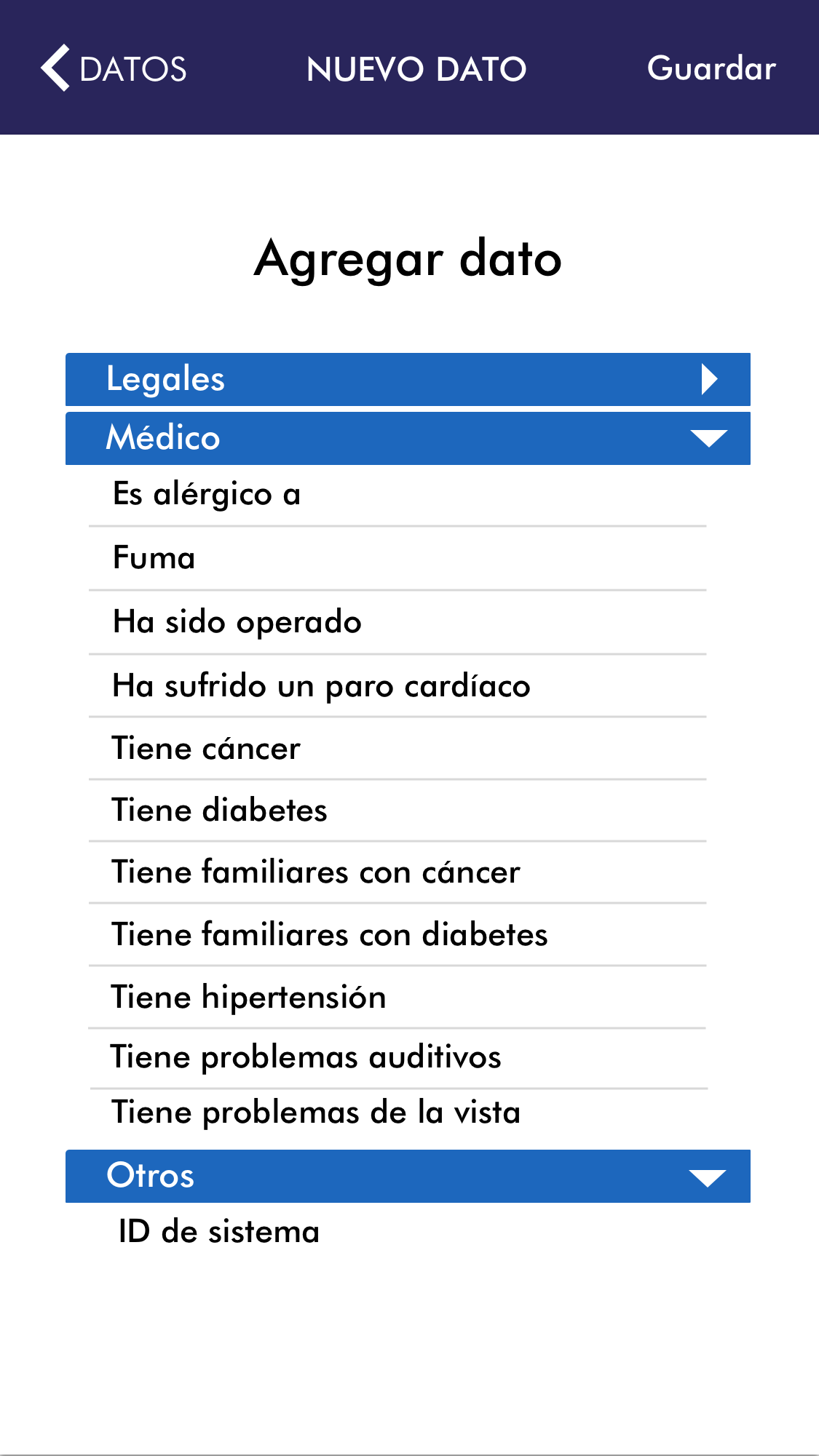
Task: Pick 'Ha sido operado' entry
Action: [237, 622]
